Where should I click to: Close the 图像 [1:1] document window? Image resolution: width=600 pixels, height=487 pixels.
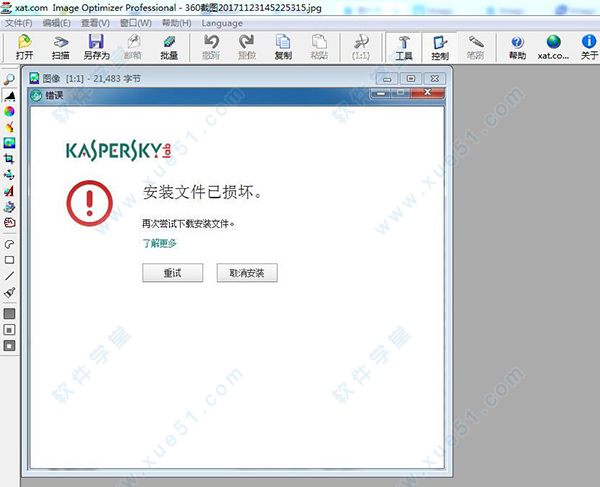click(435, 78)
